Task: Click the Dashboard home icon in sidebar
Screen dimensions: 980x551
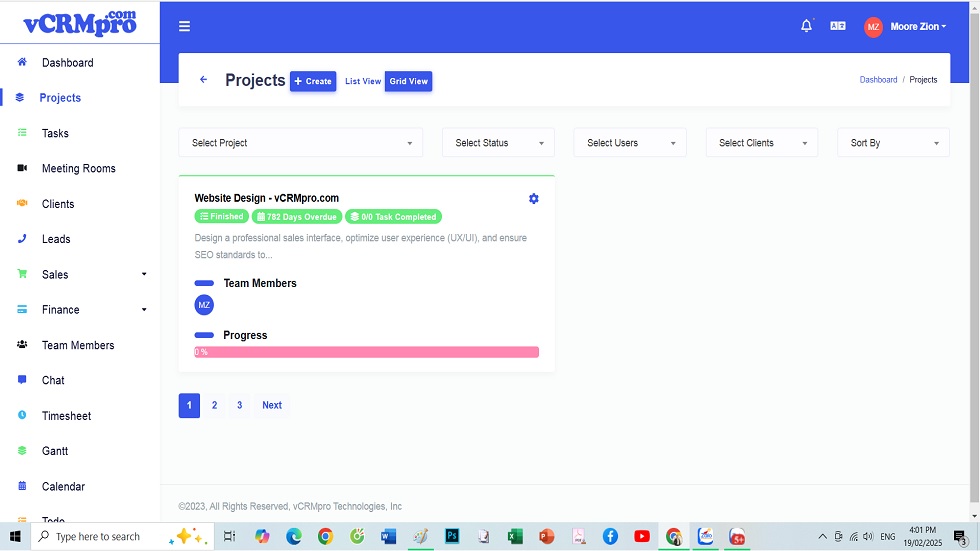Action: [x=22, y=62]
